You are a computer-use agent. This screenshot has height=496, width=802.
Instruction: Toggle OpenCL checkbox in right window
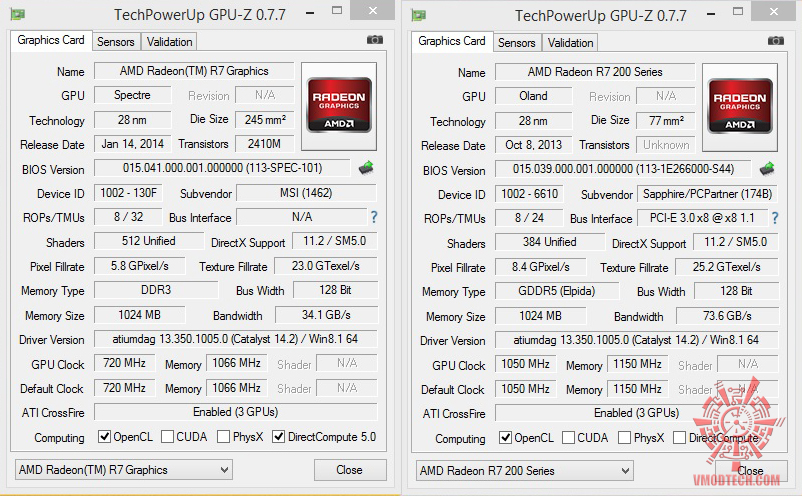click(505, 438)
